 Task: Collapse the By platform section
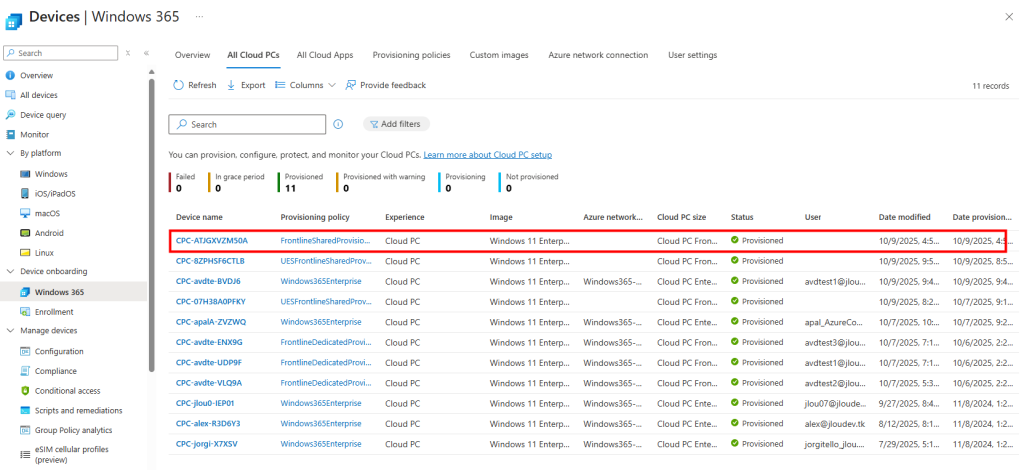click(10, 154)
